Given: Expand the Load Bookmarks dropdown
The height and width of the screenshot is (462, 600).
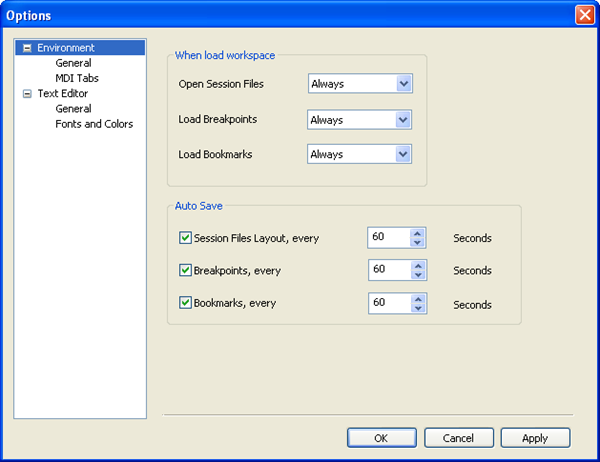Looking at the screenshot, I should 403,154.
